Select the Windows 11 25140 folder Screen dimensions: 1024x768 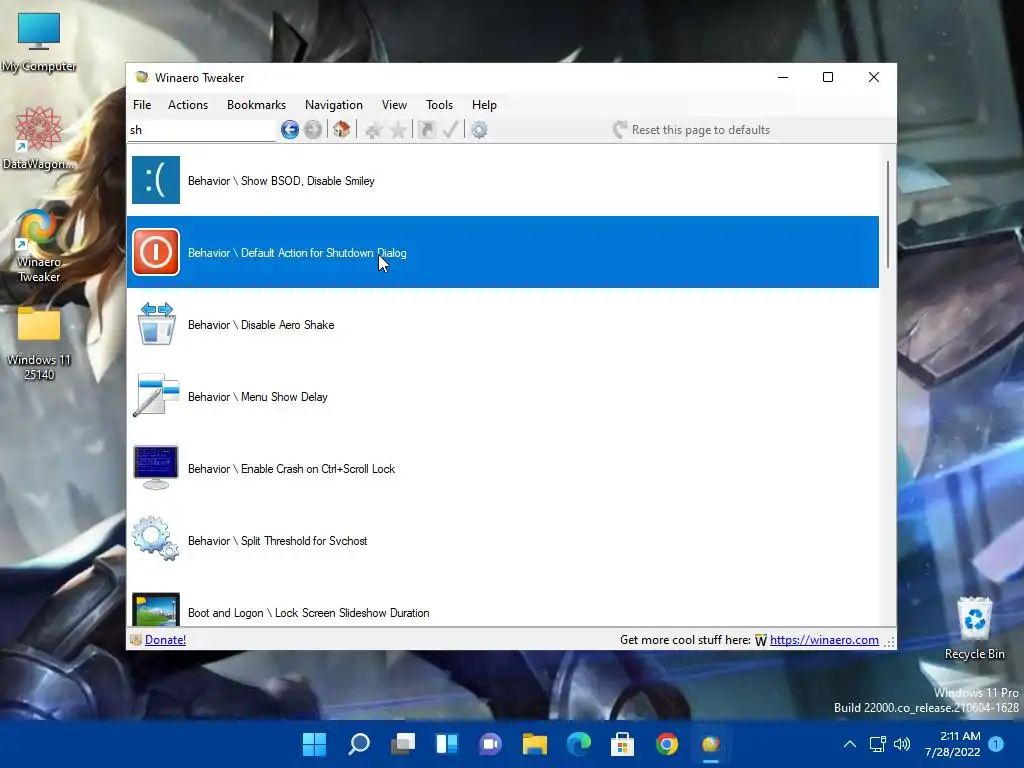coord(39,344)
